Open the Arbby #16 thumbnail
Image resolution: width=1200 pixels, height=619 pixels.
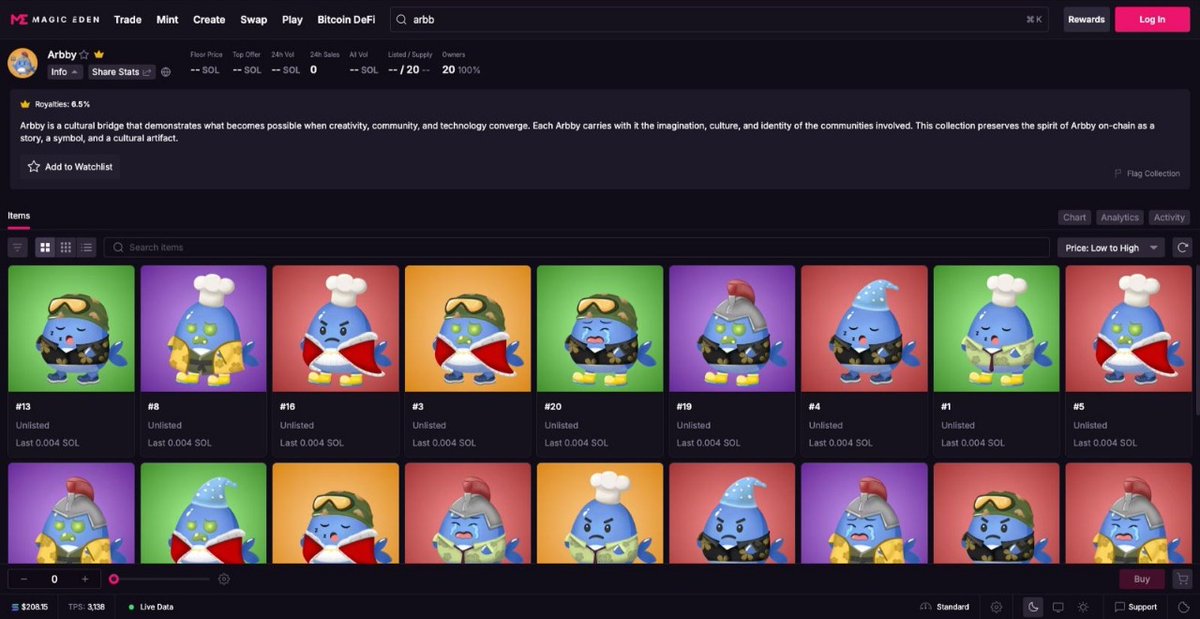click(x=335, y=328)
